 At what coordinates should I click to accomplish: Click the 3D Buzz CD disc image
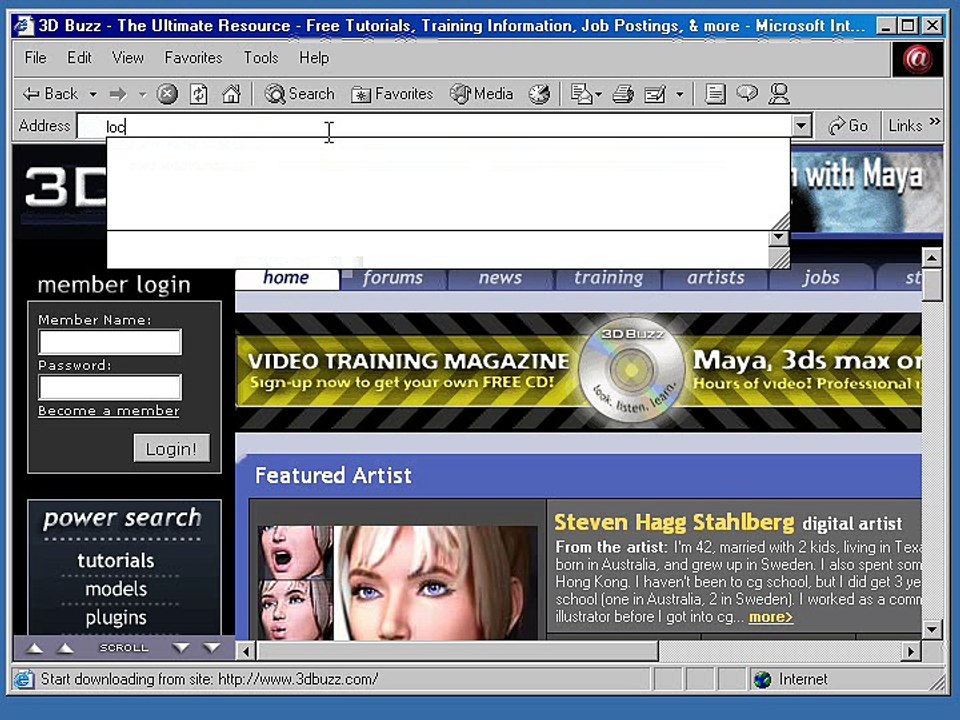(631, 370)
